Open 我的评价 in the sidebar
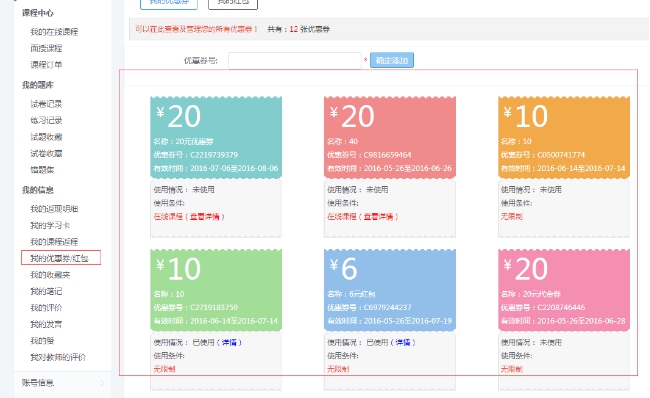This screenshot has width=650, height=398. (x=46, y=308)
